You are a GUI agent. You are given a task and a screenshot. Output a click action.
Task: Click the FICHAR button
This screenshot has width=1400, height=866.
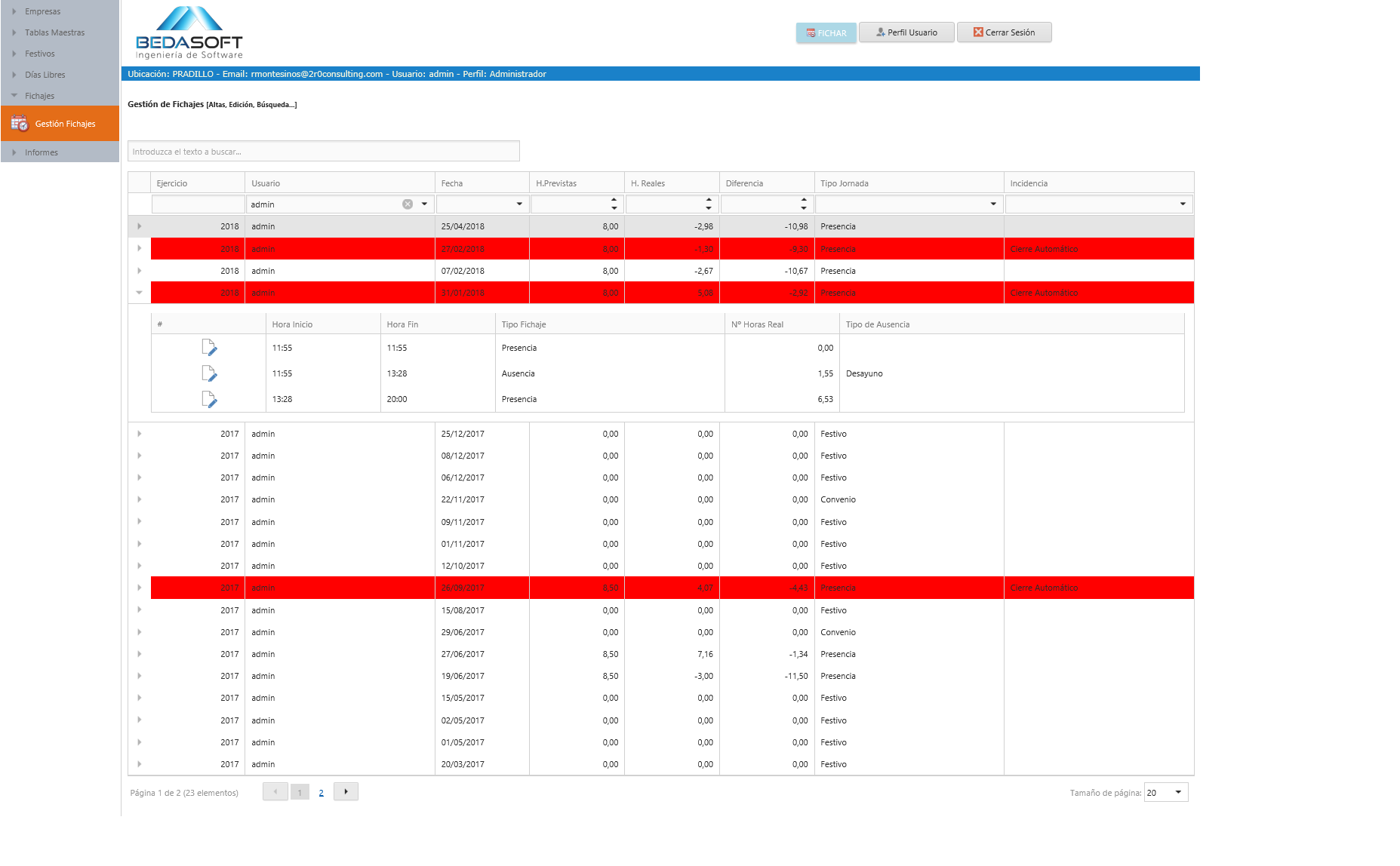coord(826,33)
